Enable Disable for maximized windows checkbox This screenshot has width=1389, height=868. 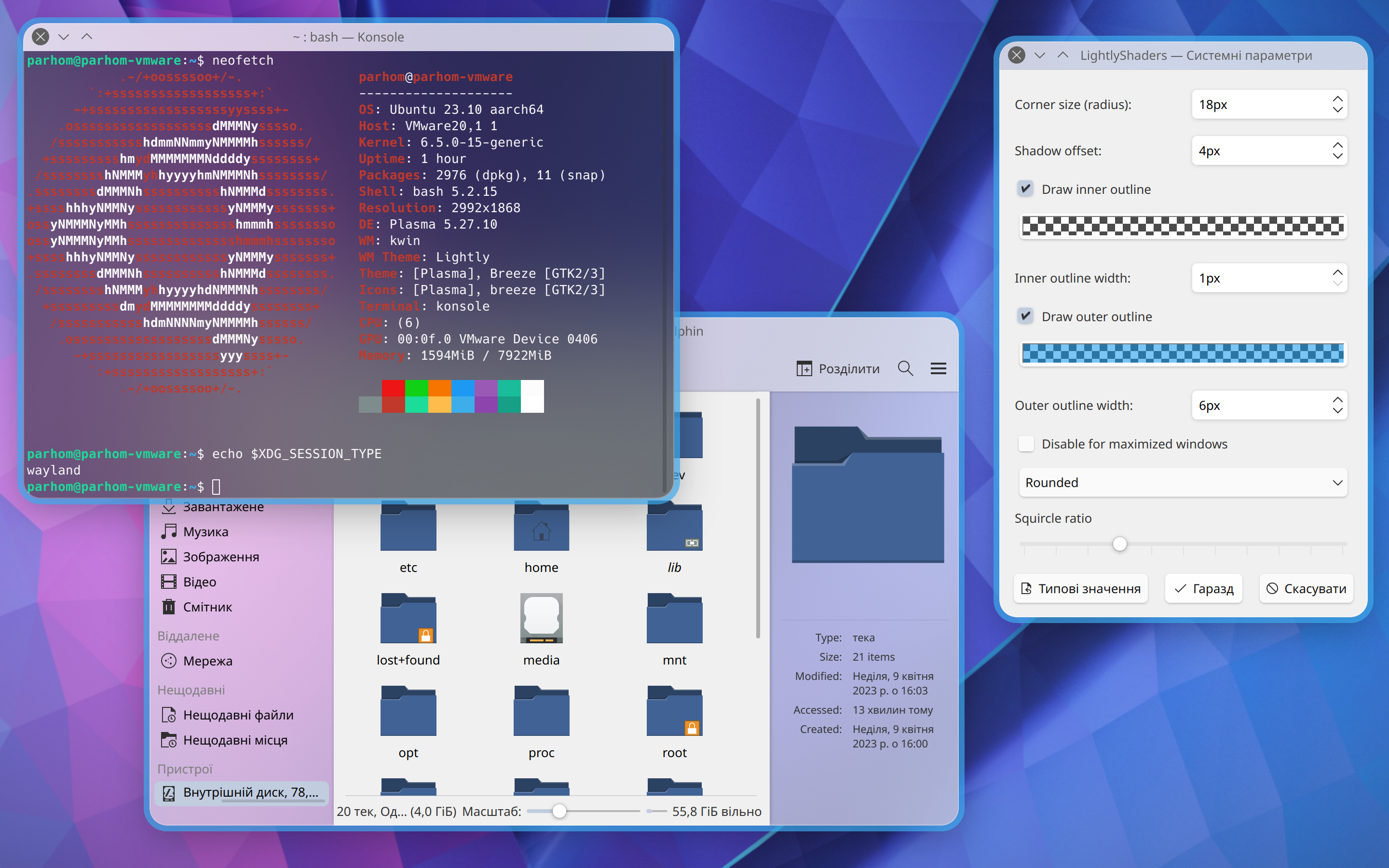point(1026,444)
